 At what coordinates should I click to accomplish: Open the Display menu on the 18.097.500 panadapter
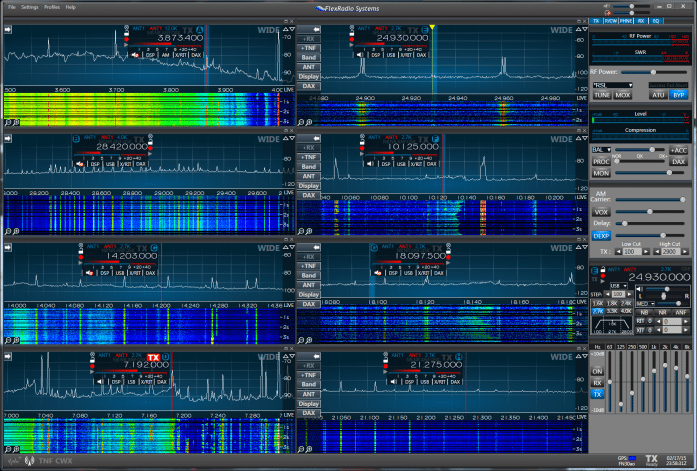[308, 295]
